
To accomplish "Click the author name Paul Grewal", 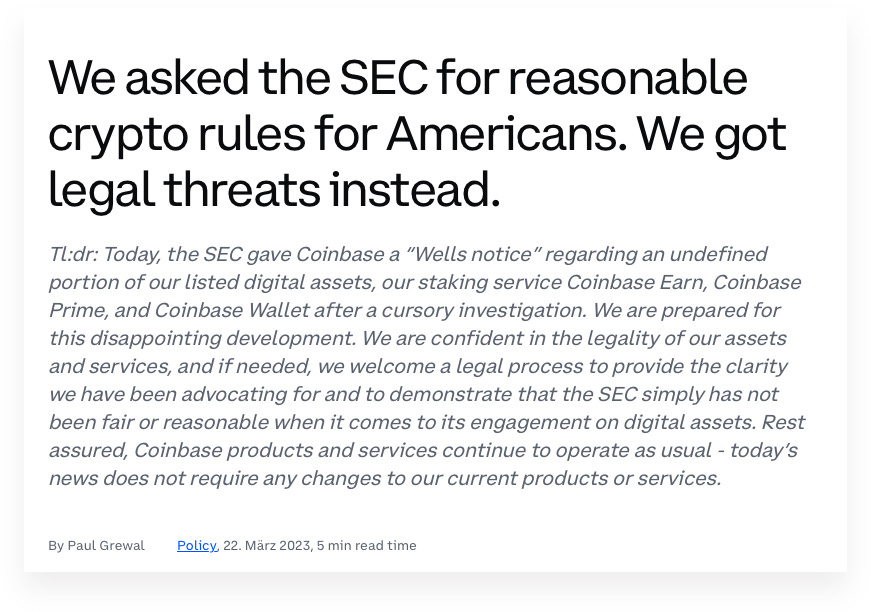I will pos(106,545).
